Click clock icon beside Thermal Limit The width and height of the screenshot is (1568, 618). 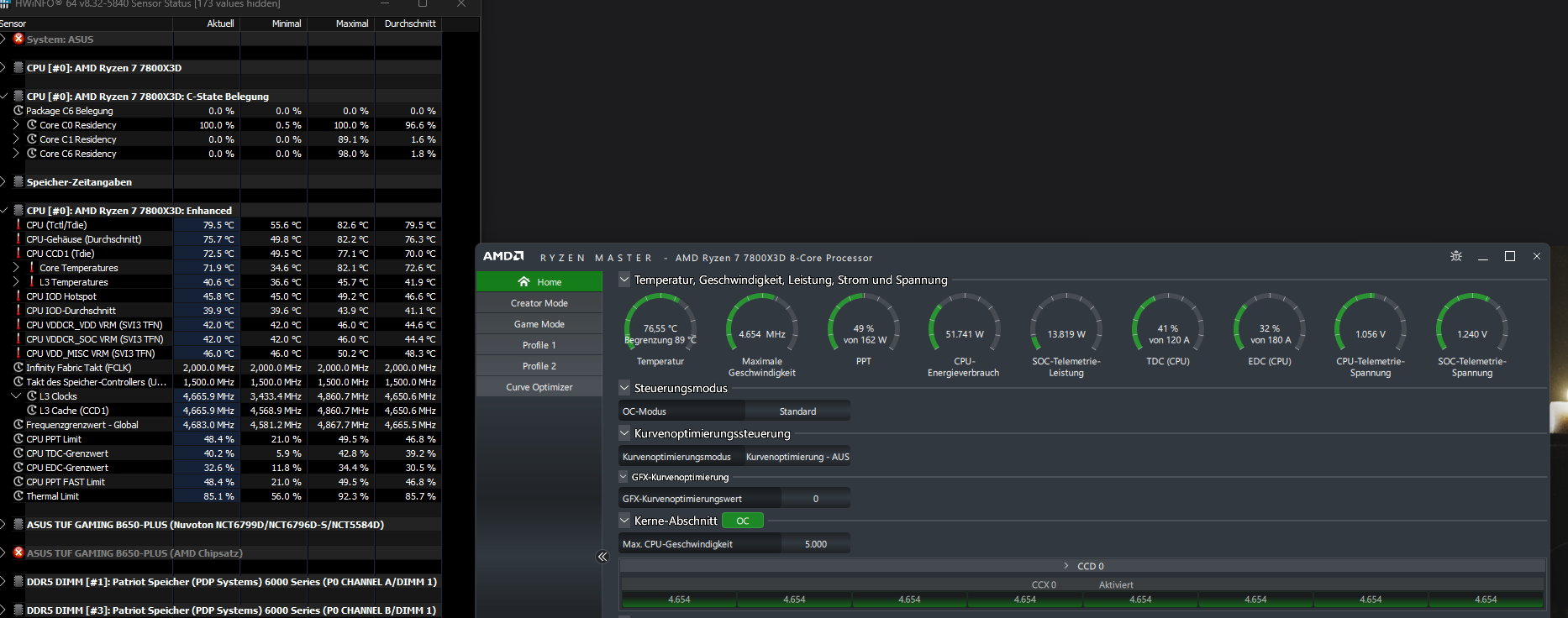point(18,495)
